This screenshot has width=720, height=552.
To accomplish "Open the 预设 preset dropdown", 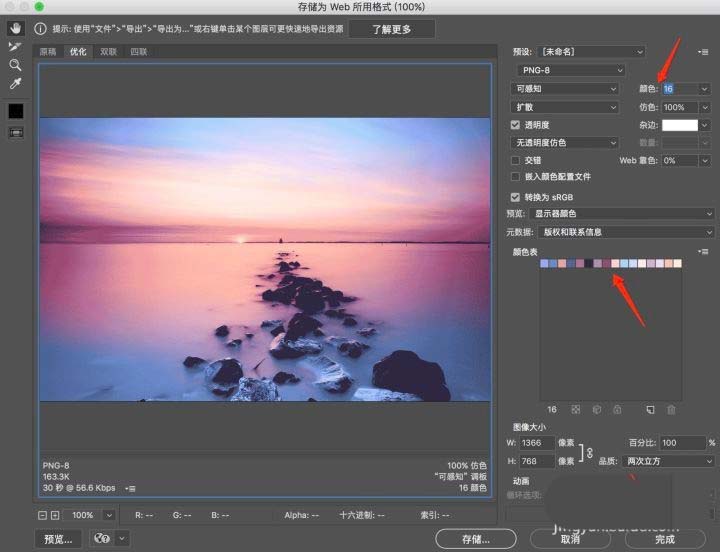I will tap(591, 52).
